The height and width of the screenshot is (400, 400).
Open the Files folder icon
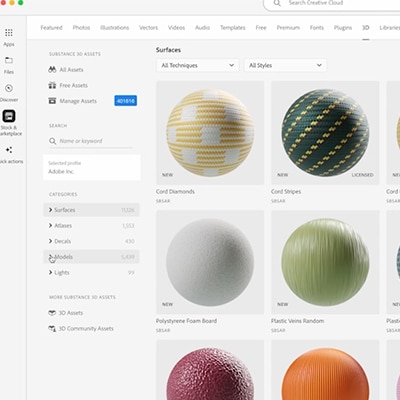9,60
